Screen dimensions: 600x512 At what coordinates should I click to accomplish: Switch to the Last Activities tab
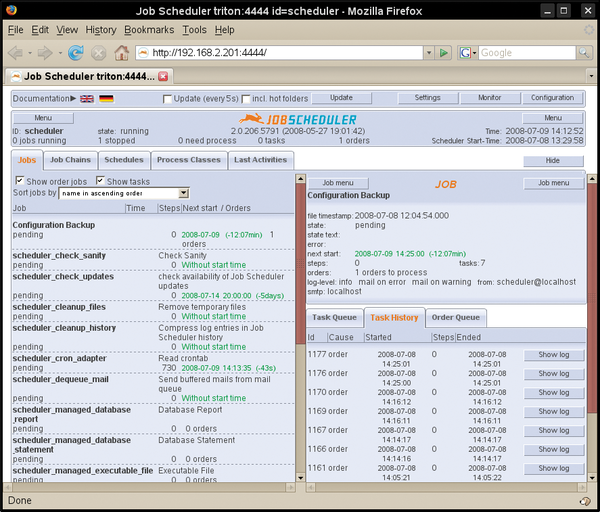click(x=261, y=160)
